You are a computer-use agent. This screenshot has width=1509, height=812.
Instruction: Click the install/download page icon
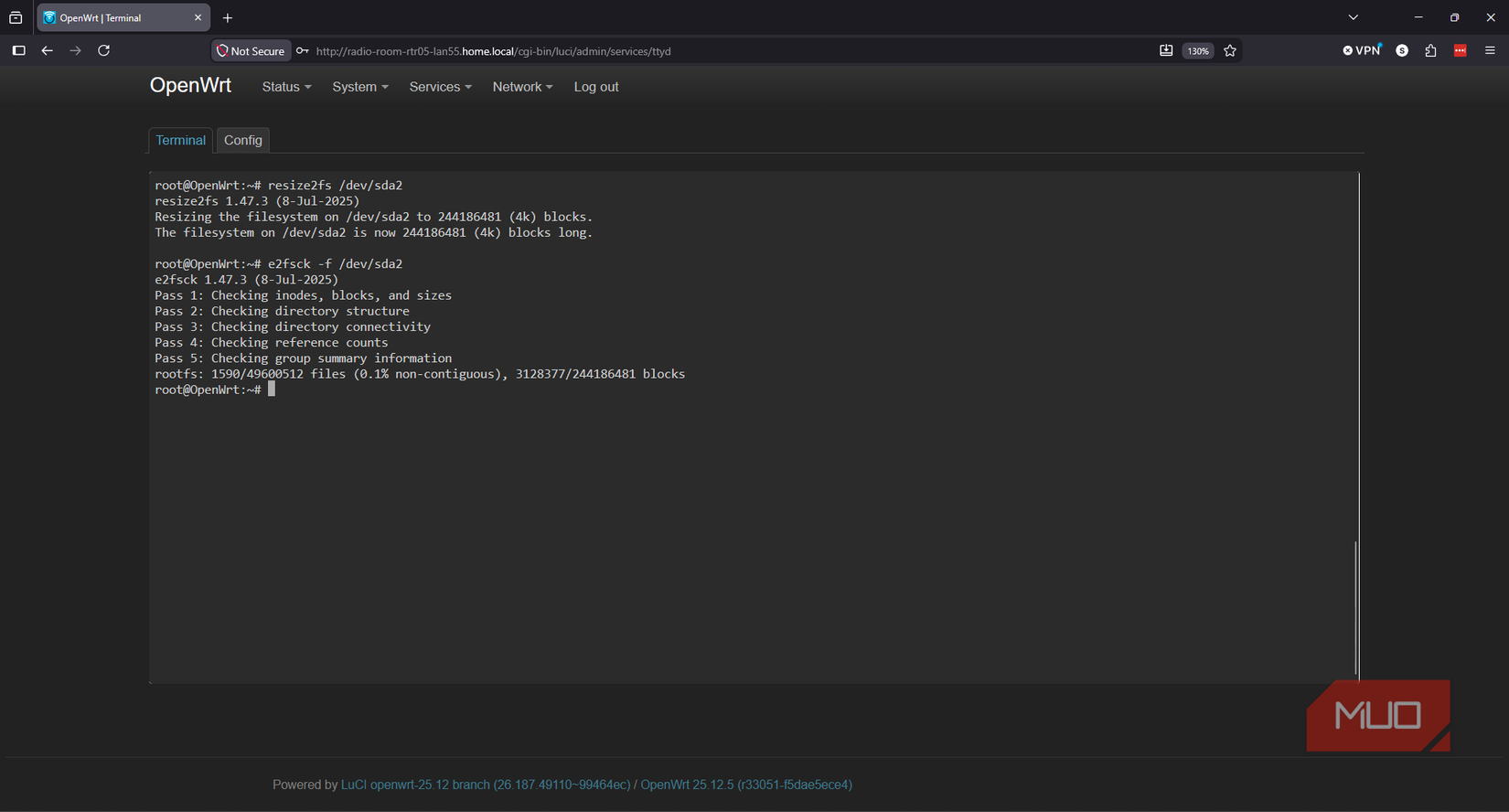(1166, 51)
